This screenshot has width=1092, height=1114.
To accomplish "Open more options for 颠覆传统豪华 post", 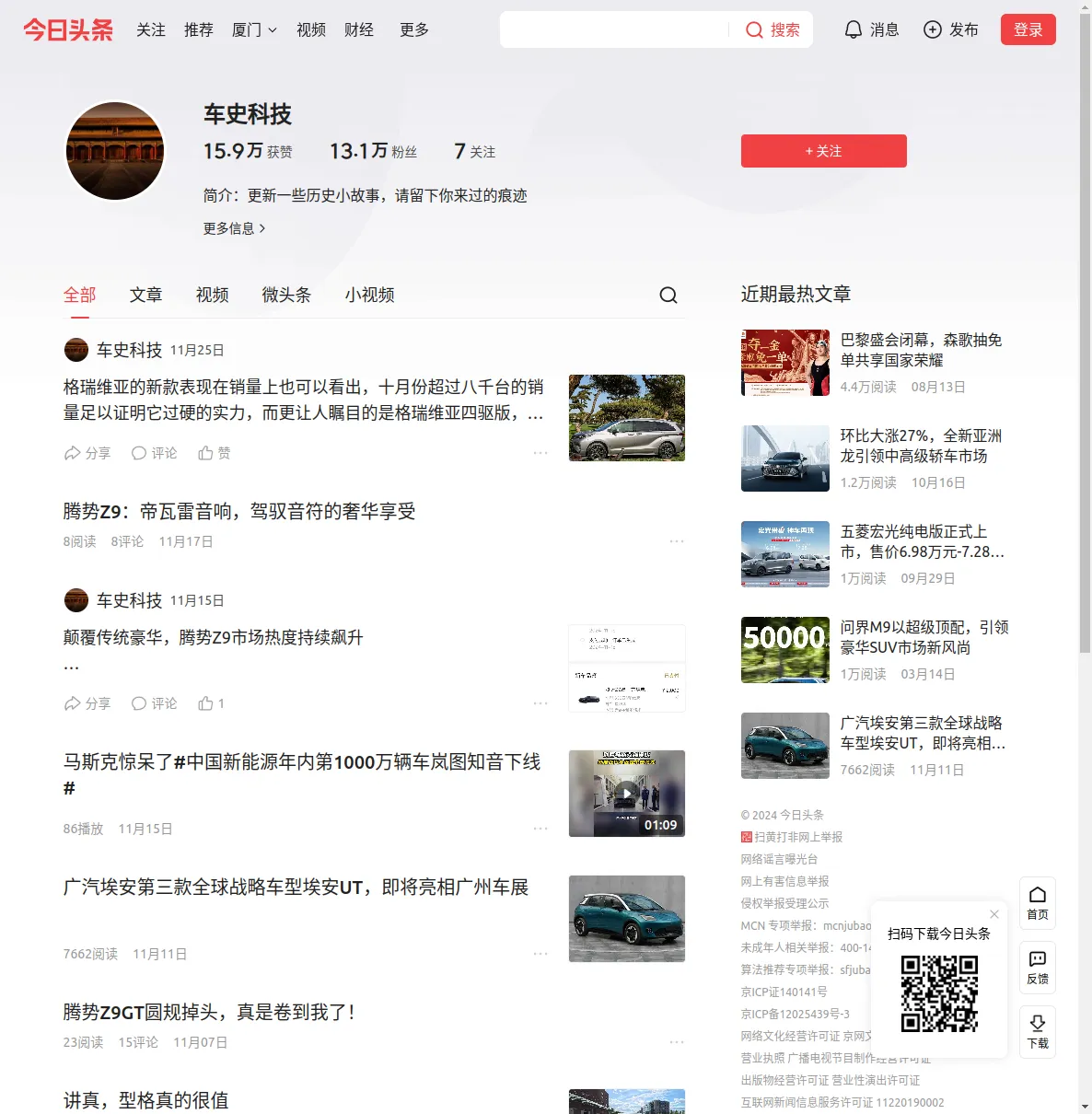I will tap(540, 703).
